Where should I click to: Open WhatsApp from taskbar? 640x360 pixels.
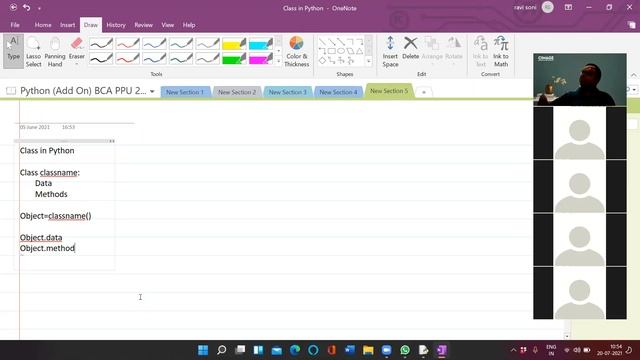point(405,350)
